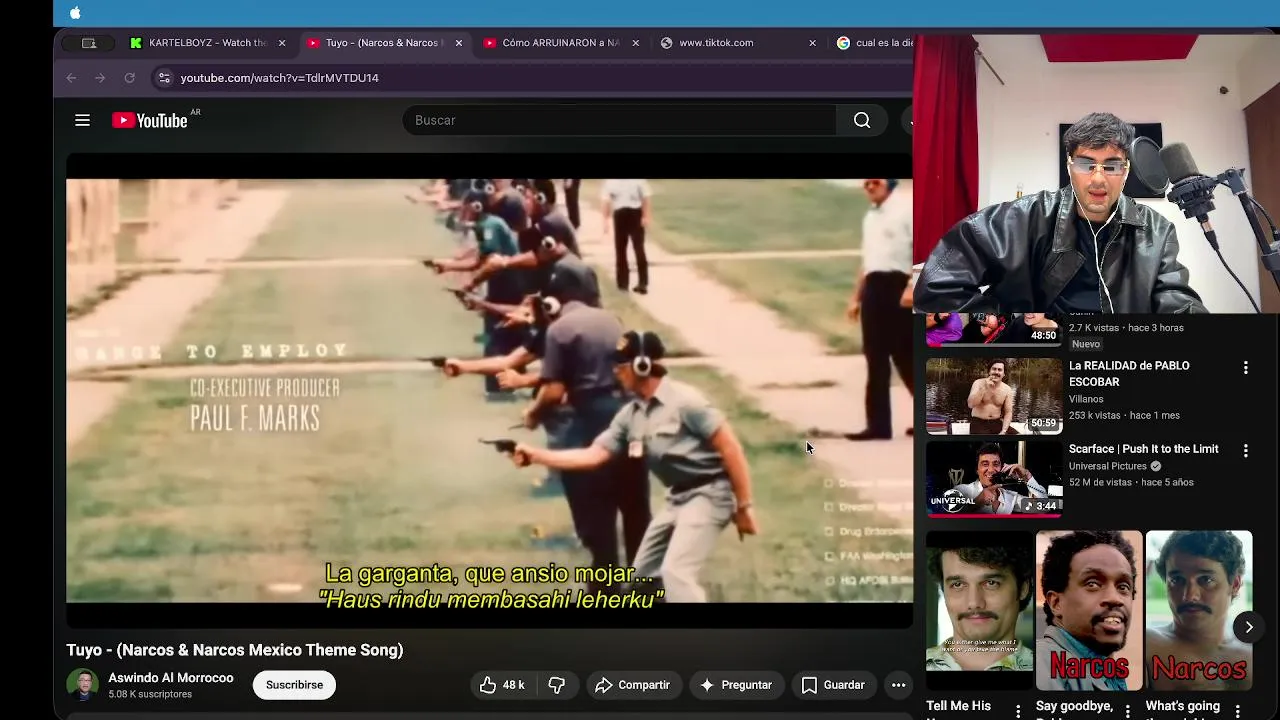Go forward with browser forward arrow

(100, 78)
